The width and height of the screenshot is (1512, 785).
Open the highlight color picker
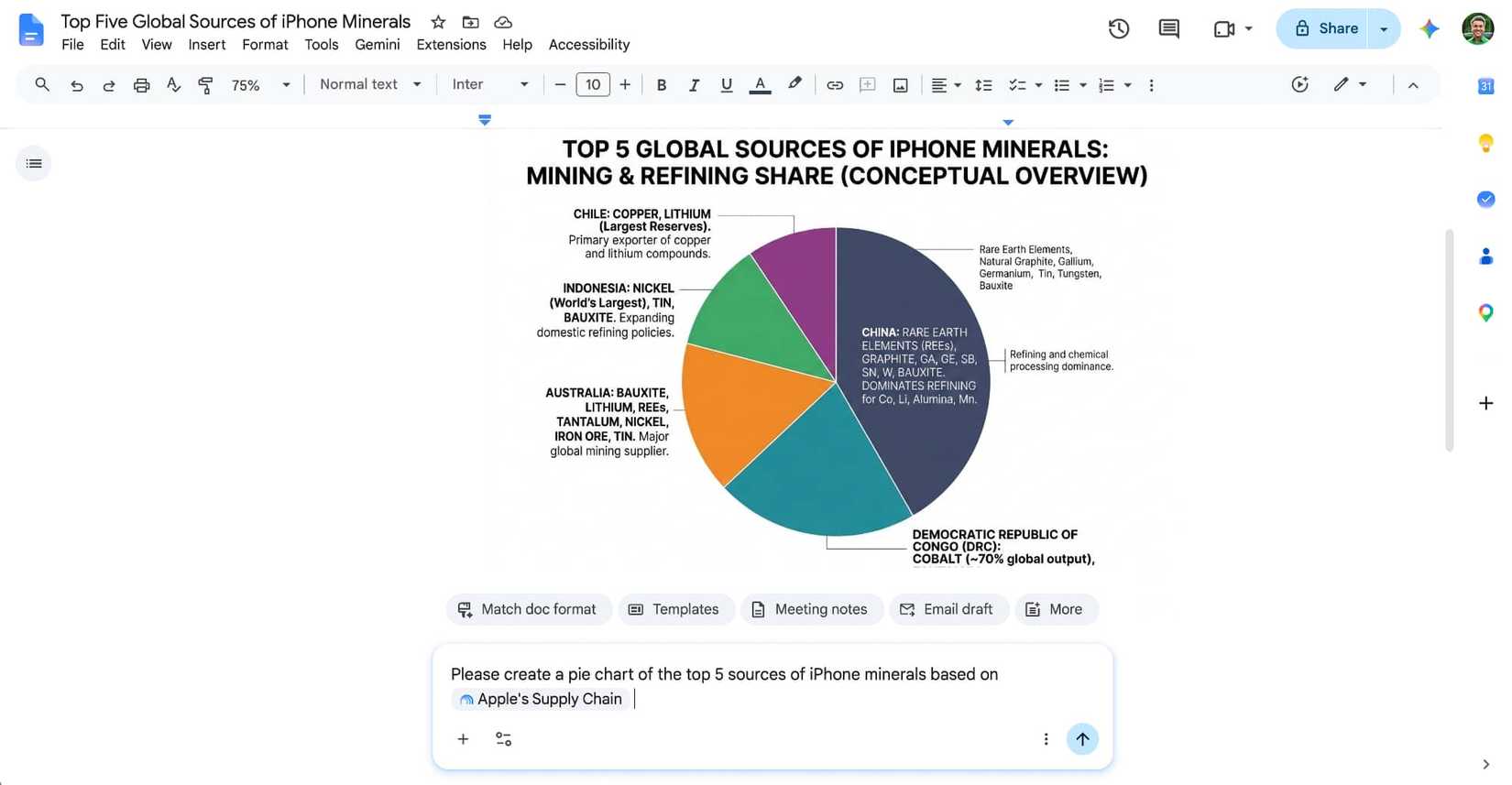794,84
